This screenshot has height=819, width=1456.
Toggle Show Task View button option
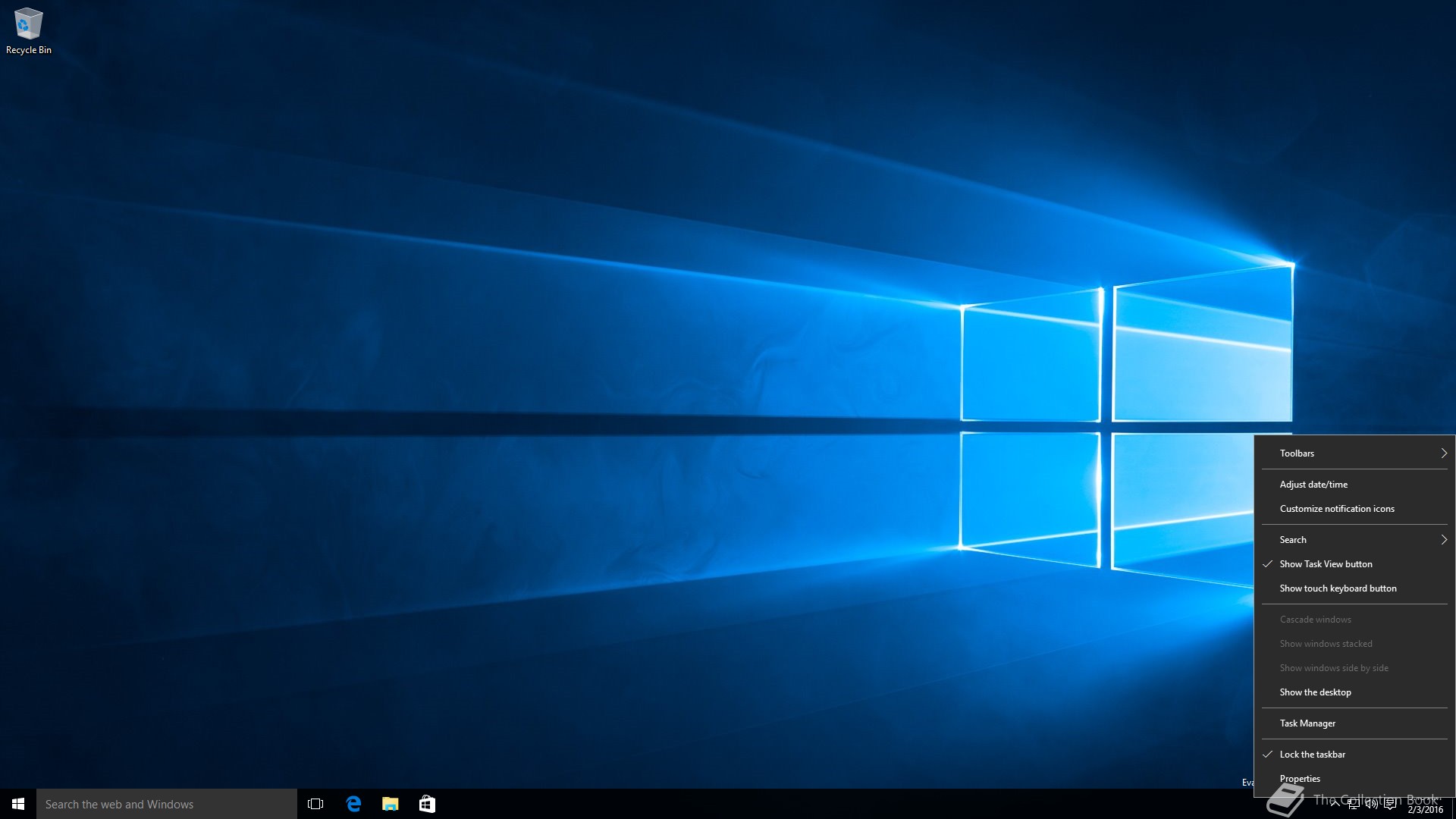[x=1326, y=564]
